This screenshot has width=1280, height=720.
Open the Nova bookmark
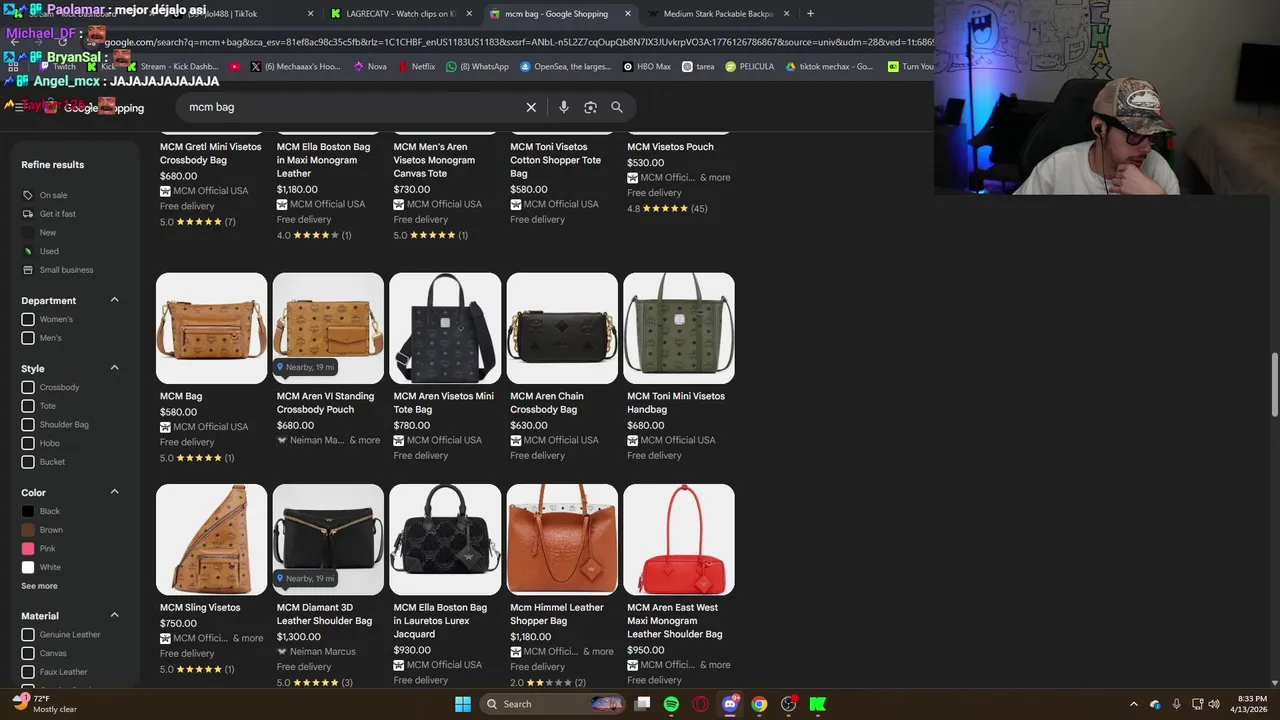369,67
